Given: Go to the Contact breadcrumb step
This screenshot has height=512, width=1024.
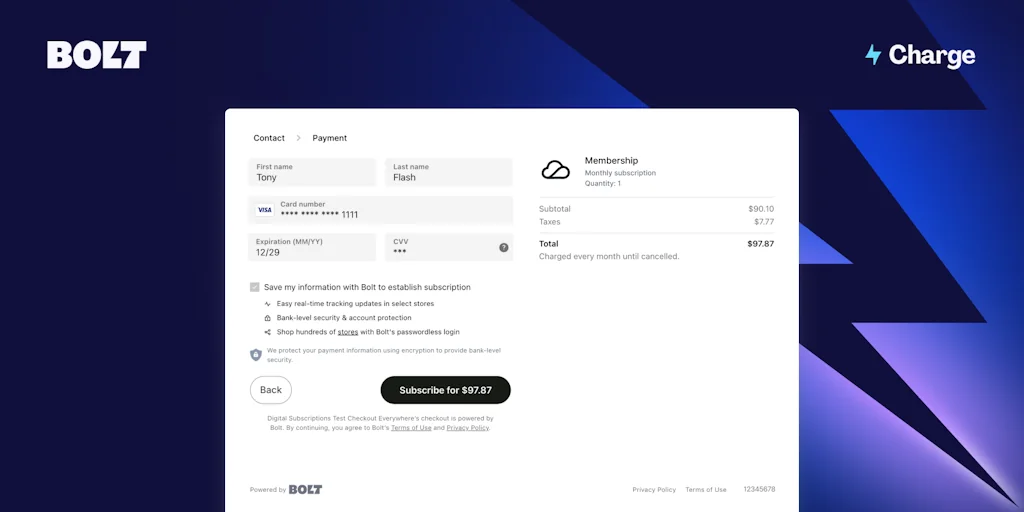Looking at the screenshot, I should (x=269, y=138).
